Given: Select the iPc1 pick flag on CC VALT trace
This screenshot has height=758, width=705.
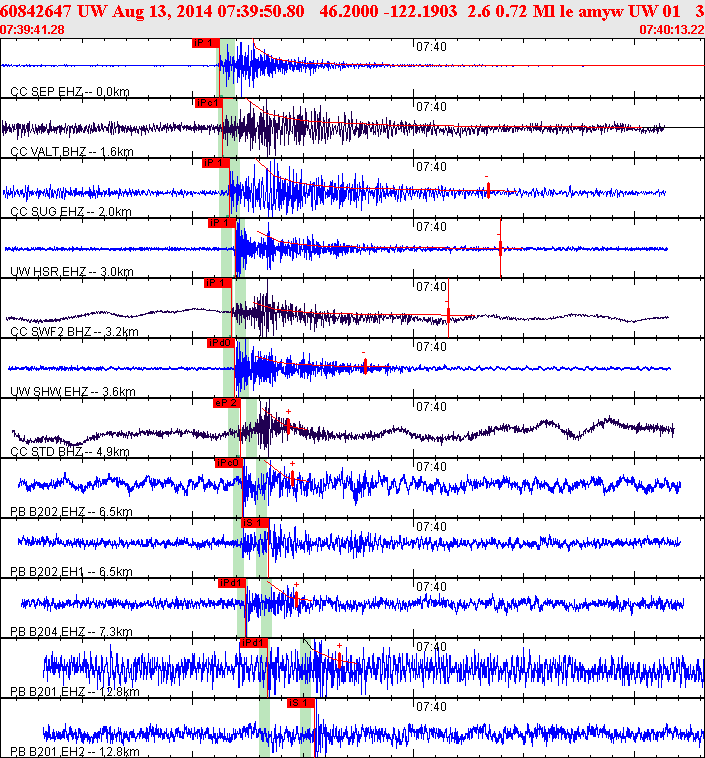Looking at the screenshot, I should click(208, 103).
